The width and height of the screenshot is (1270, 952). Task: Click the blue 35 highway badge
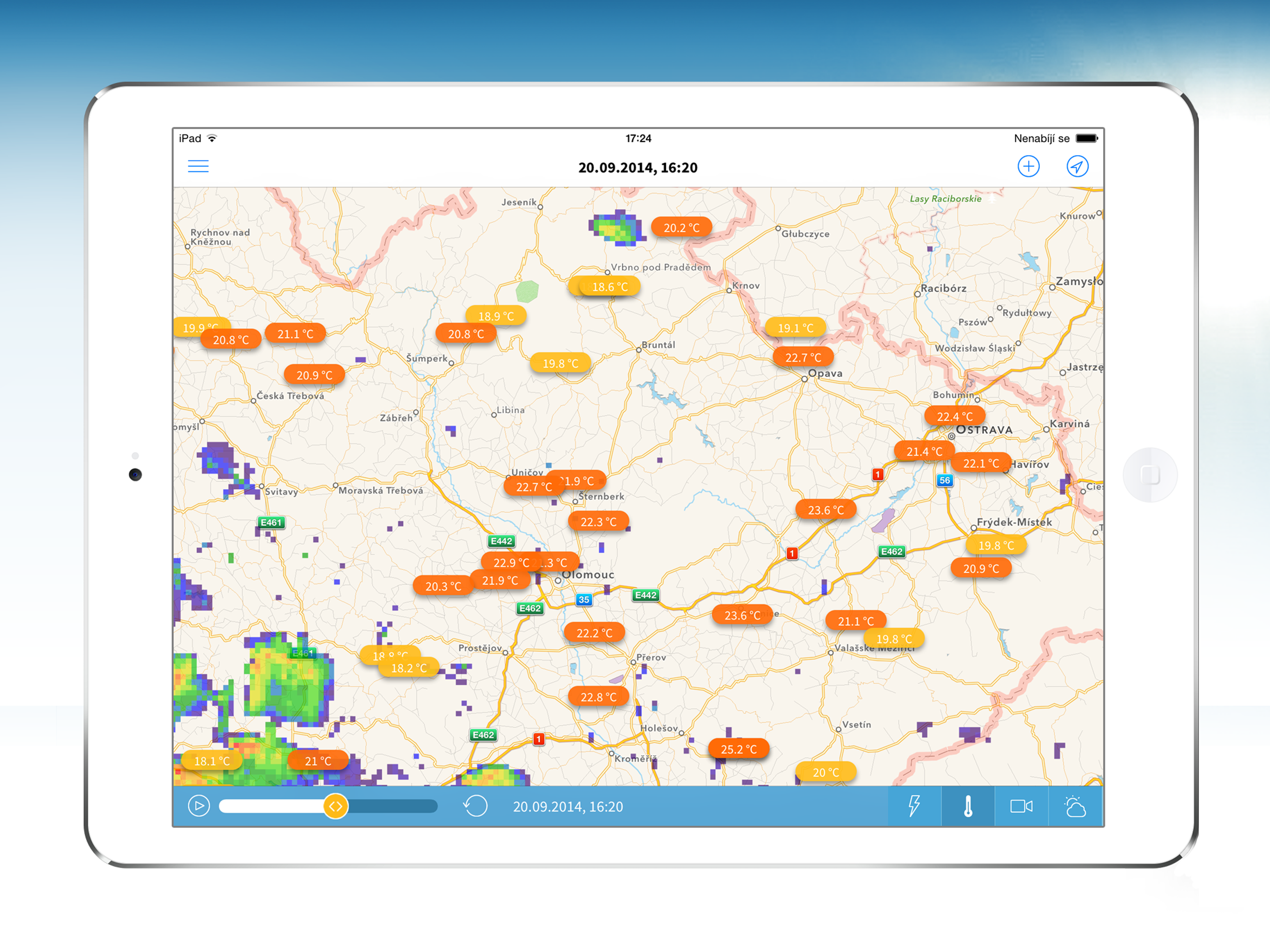tap(583, 600)
